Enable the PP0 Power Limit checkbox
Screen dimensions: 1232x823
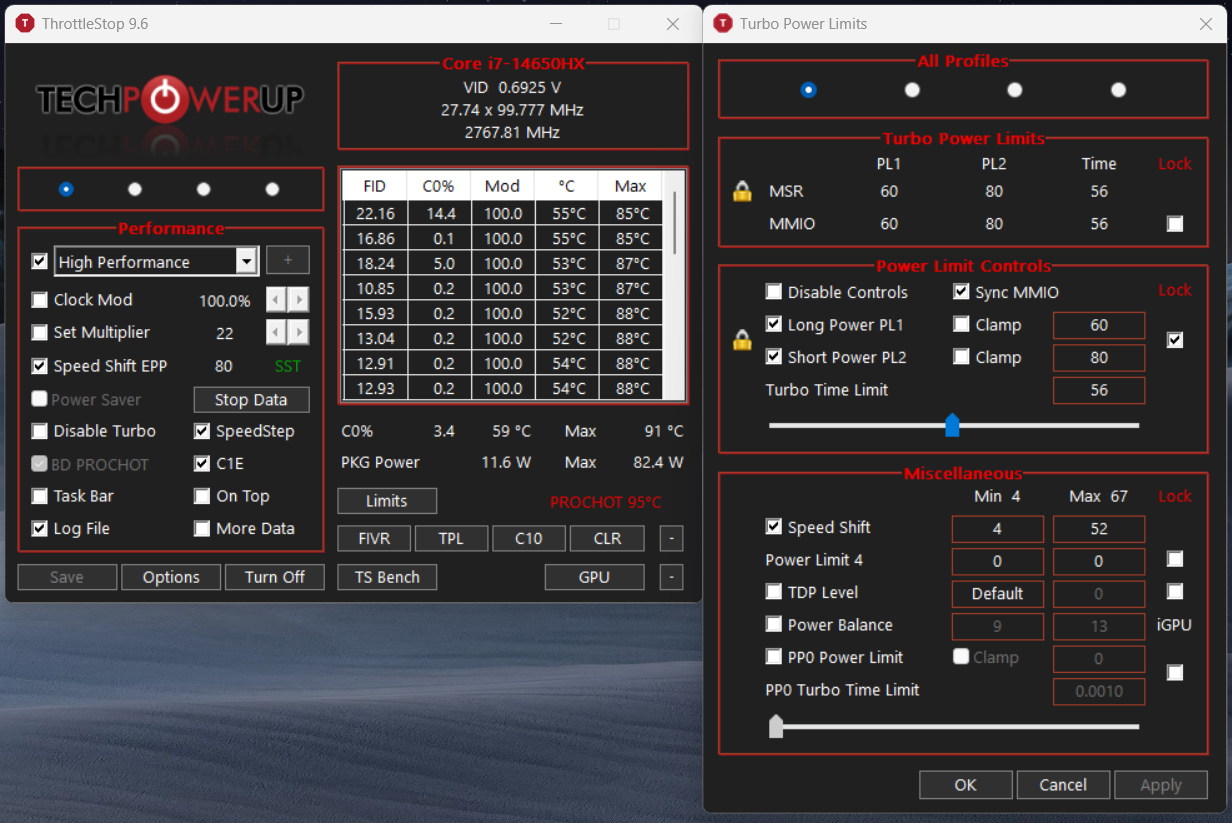click(x=774, y=657)
